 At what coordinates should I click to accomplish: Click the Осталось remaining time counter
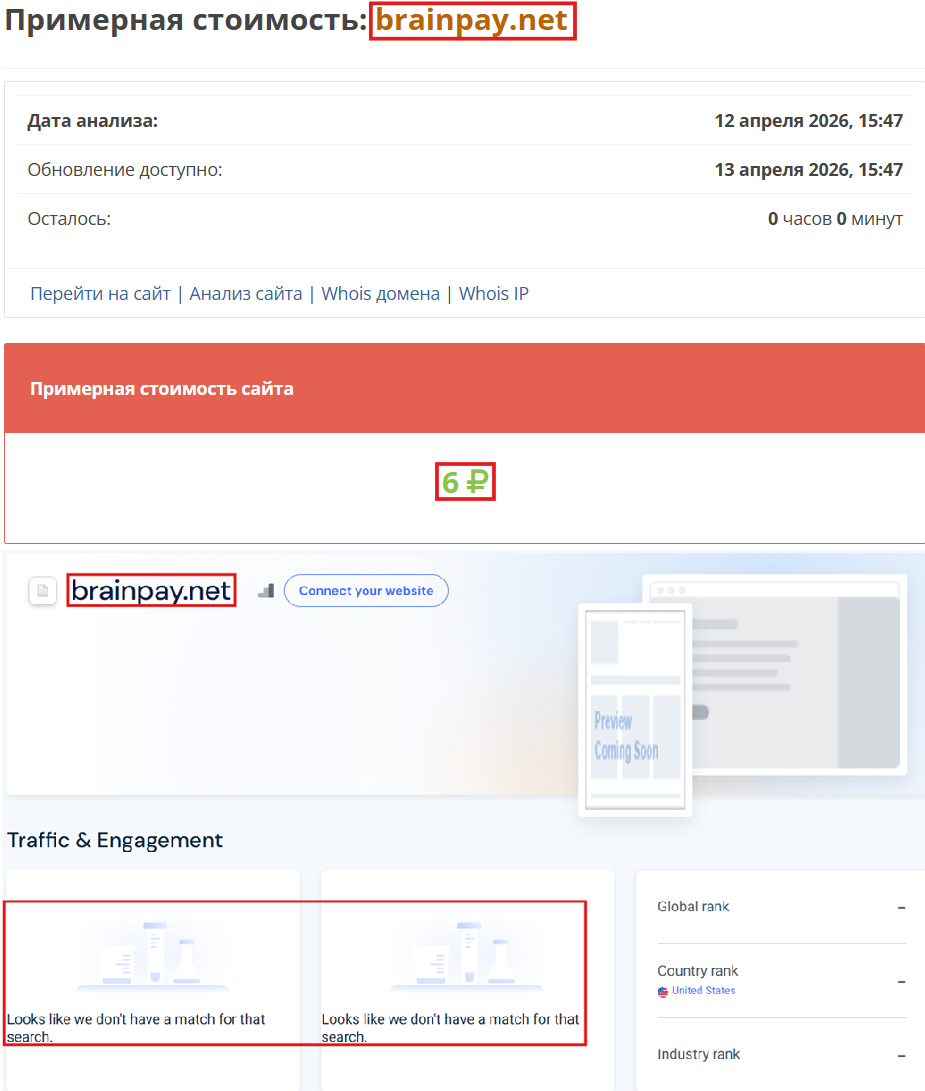835,218
